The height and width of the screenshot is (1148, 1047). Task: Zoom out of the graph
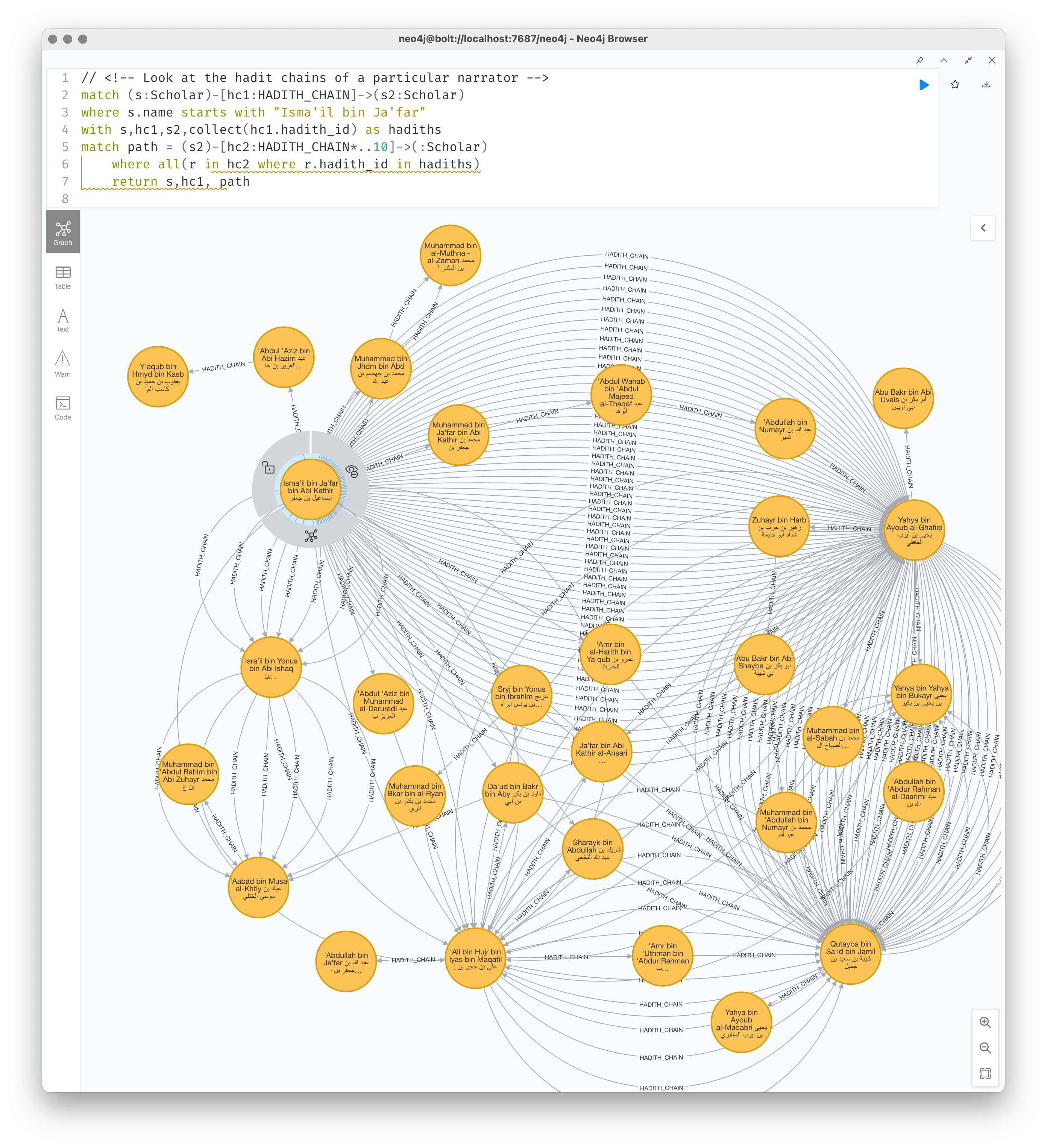coord(985,1048)
